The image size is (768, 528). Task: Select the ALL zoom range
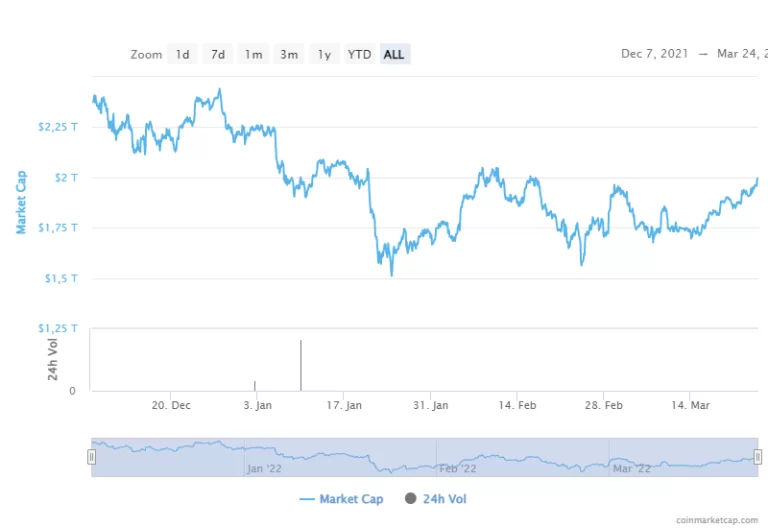[x=394, y=54]
